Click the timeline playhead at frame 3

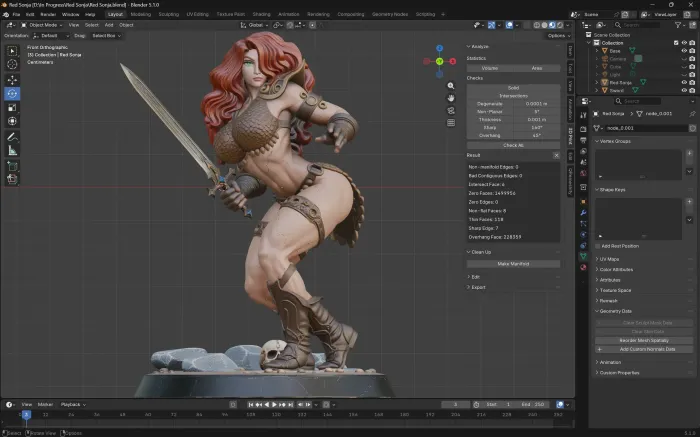click(26, 415)
